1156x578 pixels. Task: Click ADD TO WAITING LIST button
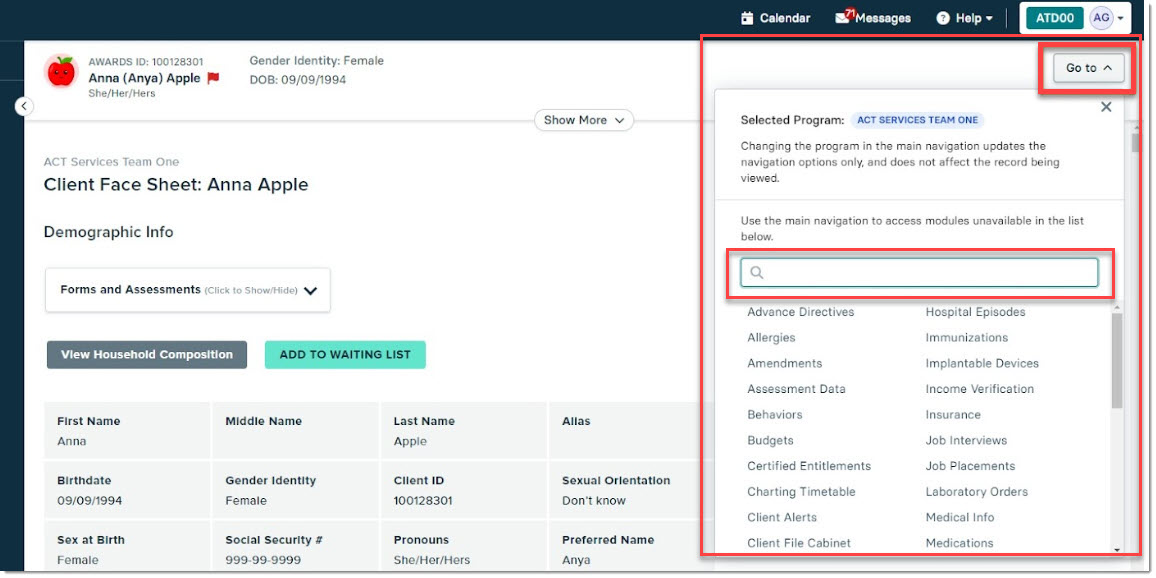(345, 355)
